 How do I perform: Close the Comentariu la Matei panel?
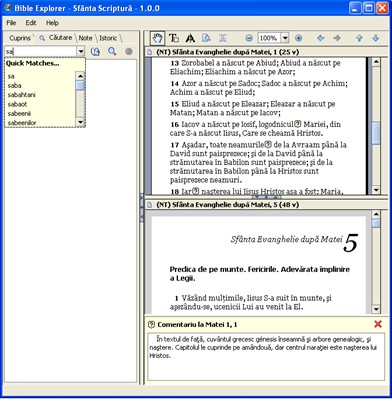pyautogui.click(x=378, y=324)
